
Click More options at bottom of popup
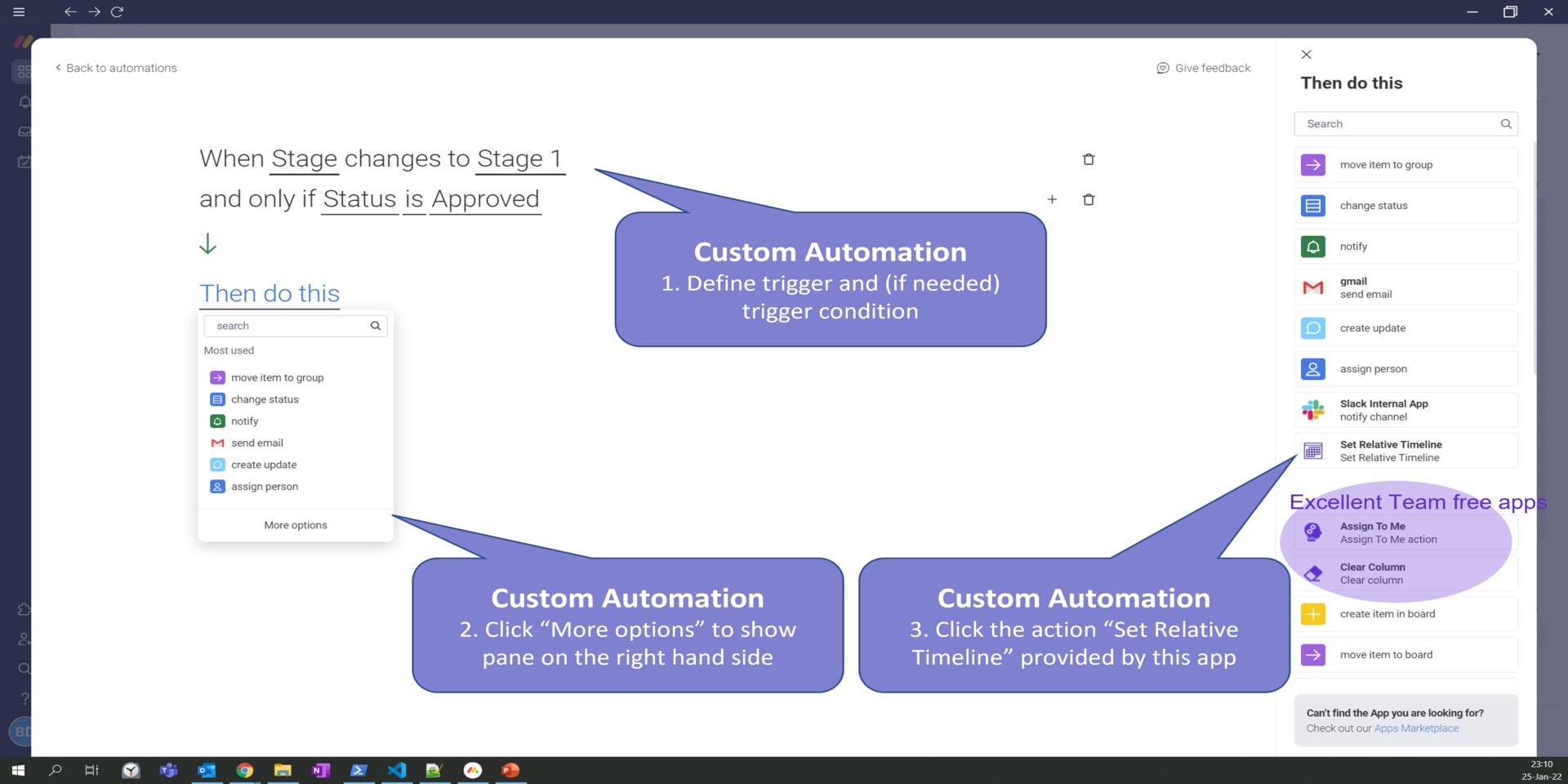pos(296,525)
